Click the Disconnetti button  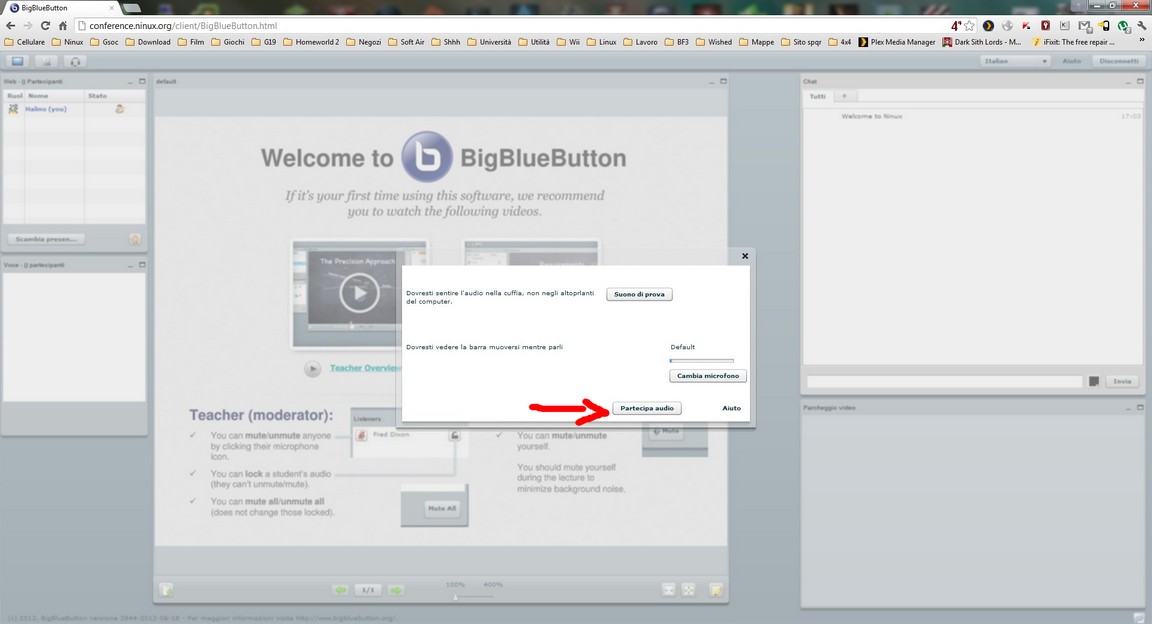click(1119, 61)
